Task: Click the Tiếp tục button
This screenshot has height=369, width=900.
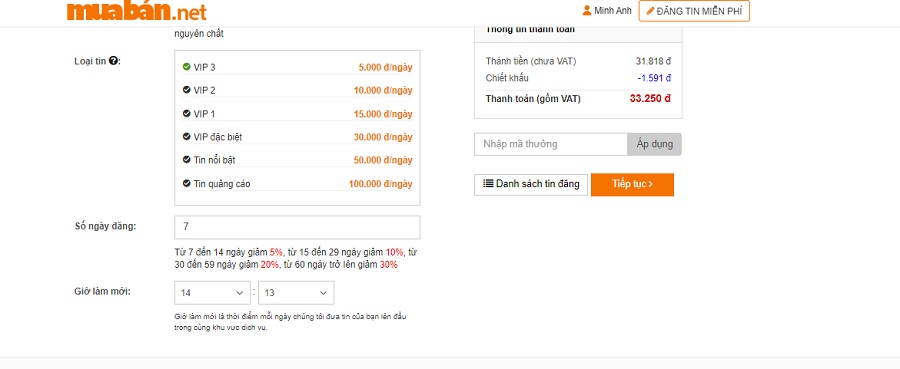Action: (x=633, y=184)
